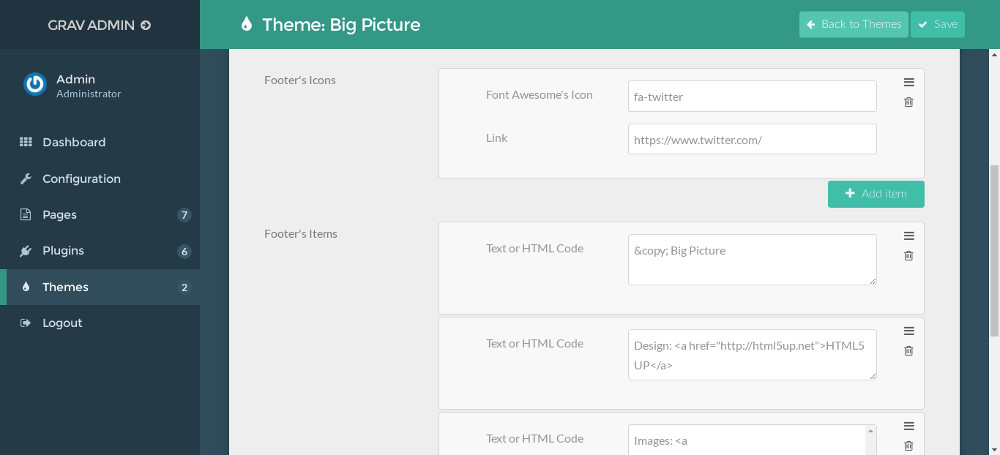Go Back to Themes
The image size is (1000, 455).
tap(853, 24)
